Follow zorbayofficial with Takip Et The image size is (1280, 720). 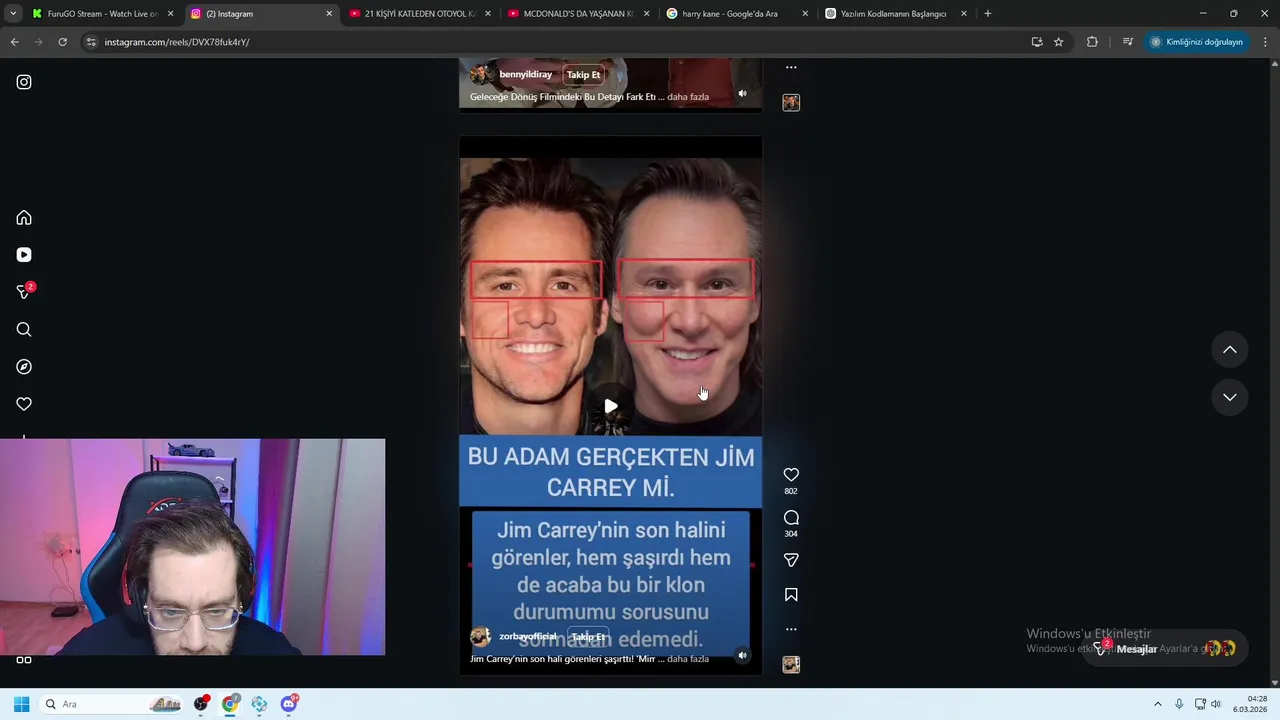(x=588, y=637)
